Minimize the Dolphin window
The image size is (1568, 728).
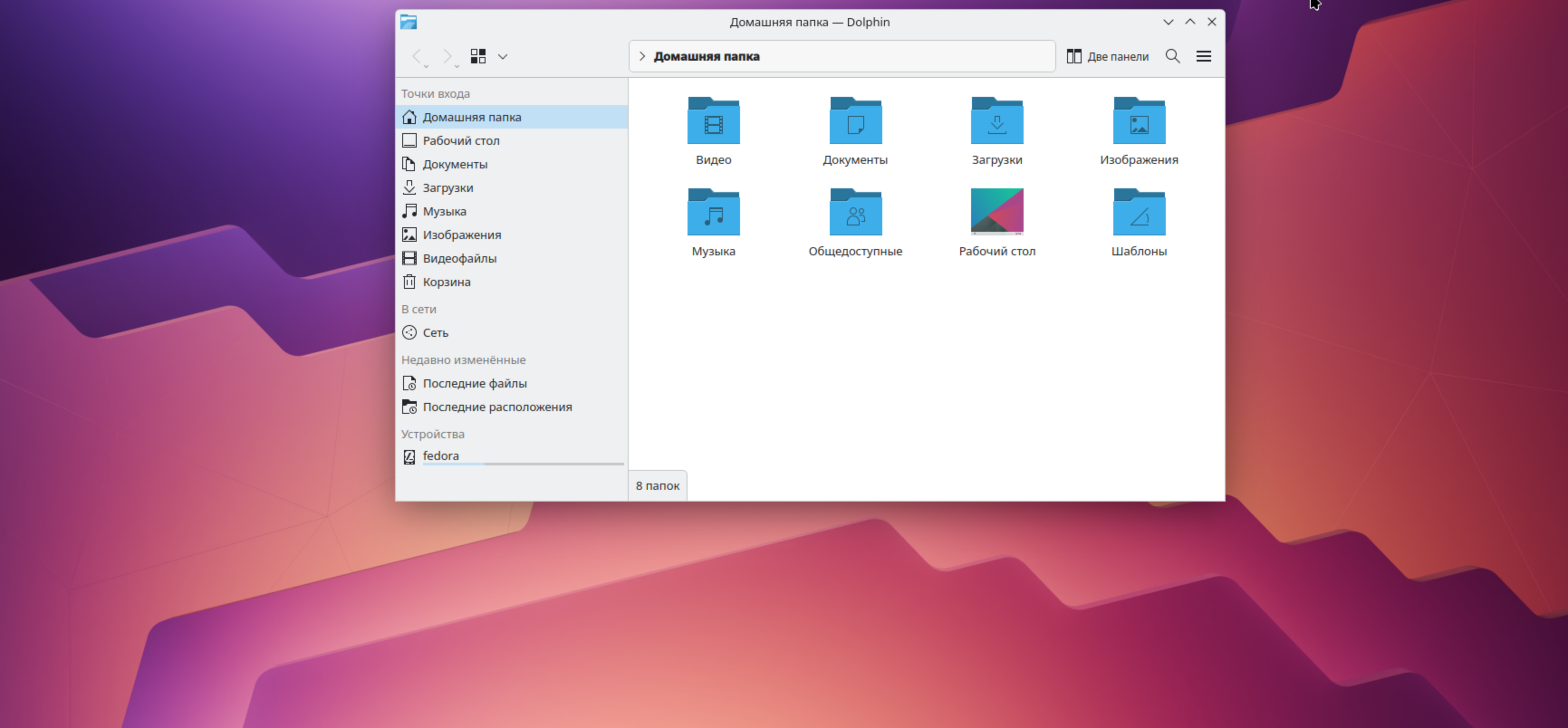(1168, 22)
